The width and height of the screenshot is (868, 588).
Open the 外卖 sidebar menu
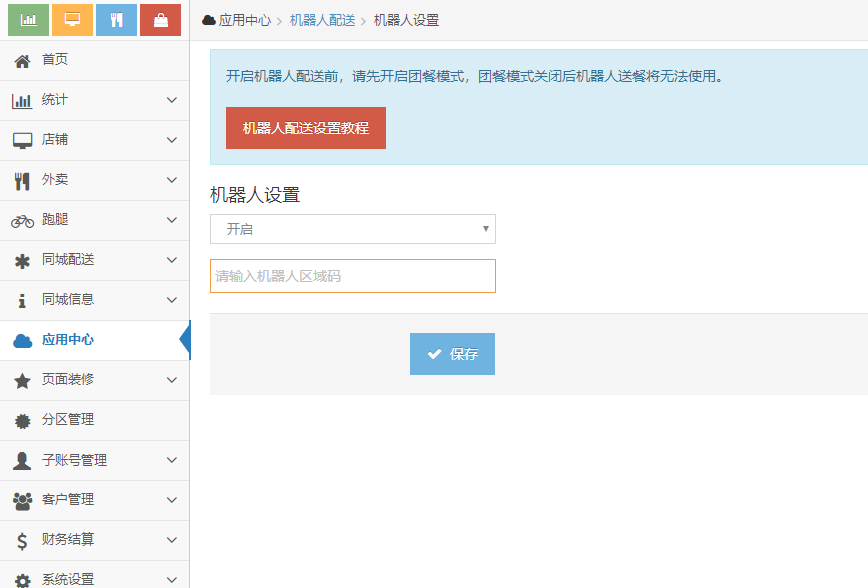coord(55,181)
